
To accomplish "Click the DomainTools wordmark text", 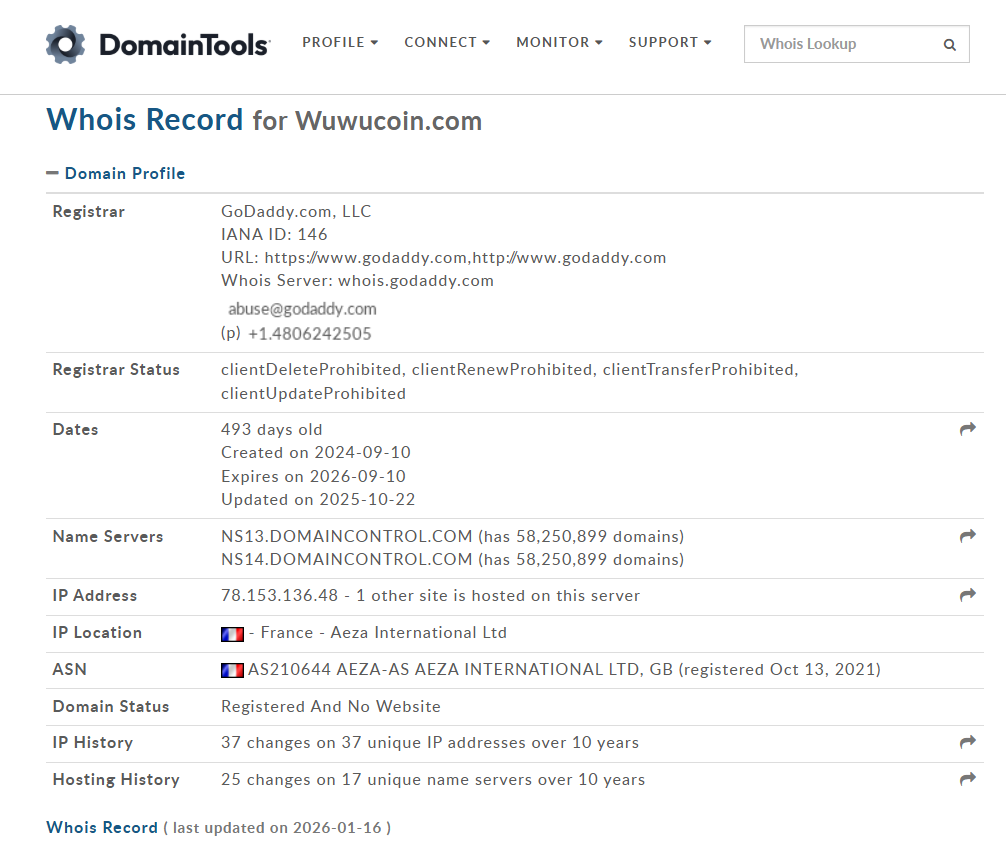I will coord(184,45).
